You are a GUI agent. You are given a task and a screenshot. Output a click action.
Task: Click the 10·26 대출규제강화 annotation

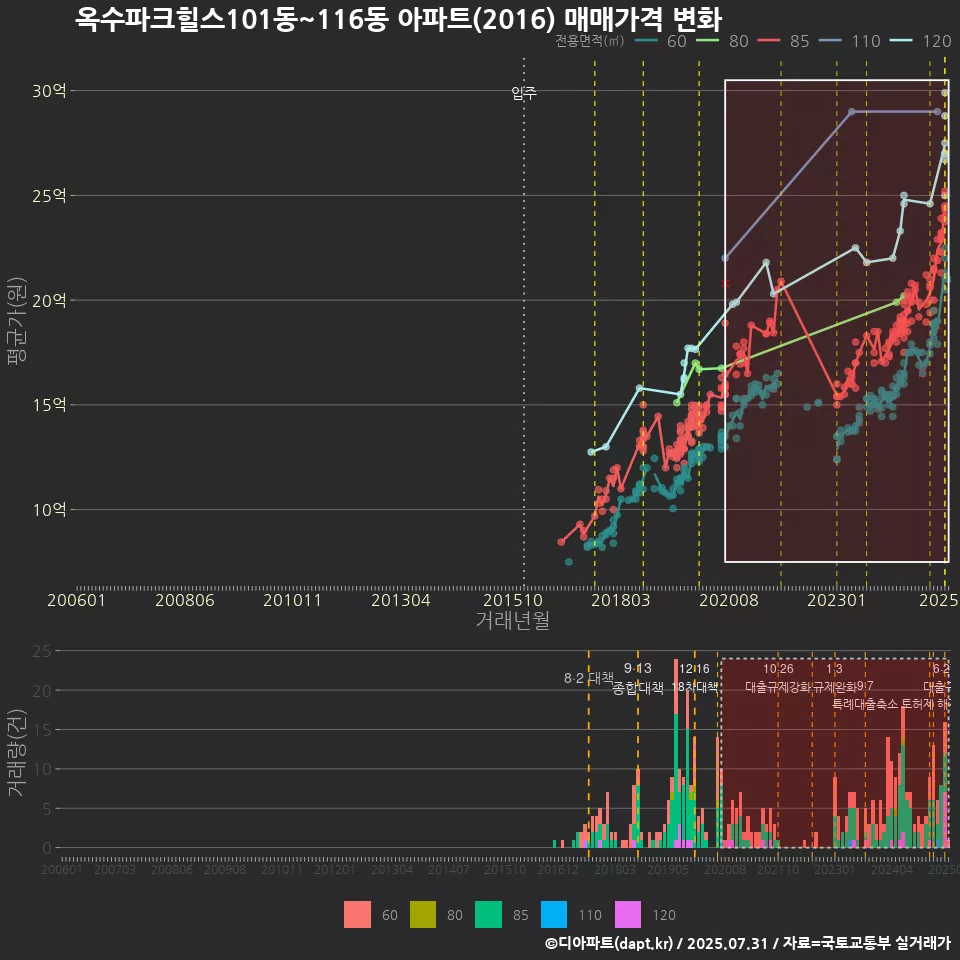778,678
